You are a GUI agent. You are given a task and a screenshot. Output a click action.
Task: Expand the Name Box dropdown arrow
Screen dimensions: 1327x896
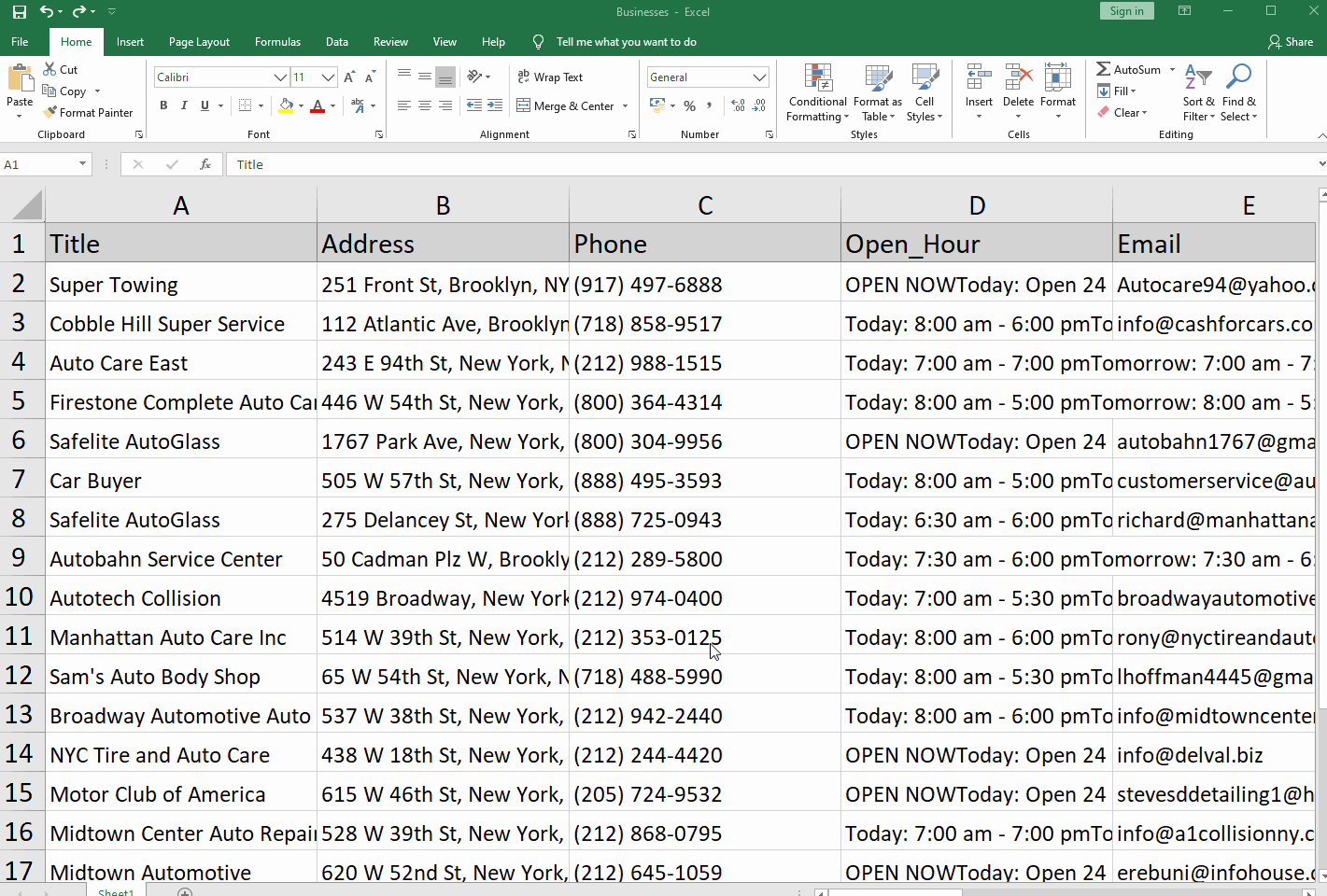[x=82, y=164]
